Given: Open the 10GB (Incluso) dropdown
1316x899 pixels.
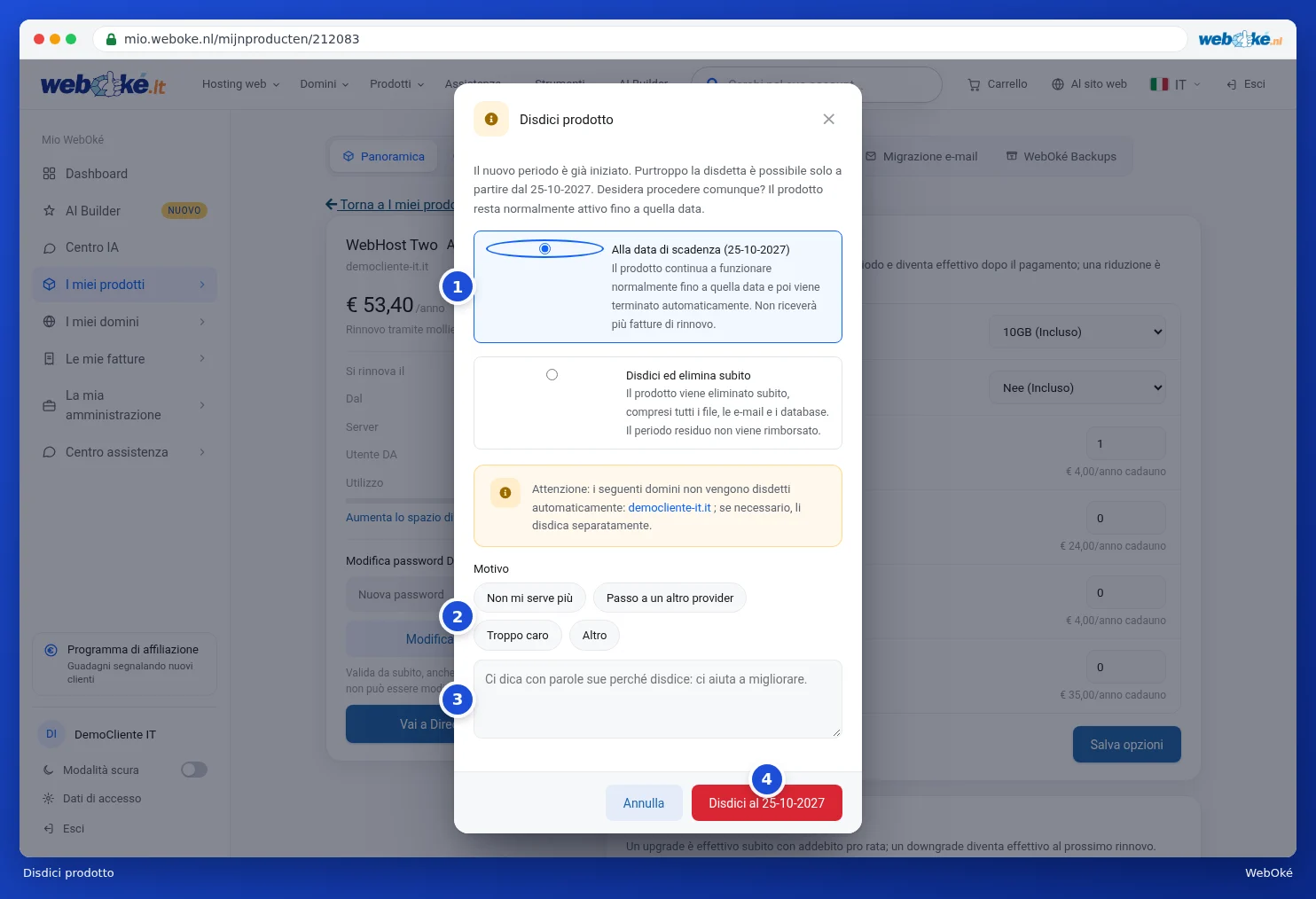Looking at the screenshot, I should [x=1077, y=332].
